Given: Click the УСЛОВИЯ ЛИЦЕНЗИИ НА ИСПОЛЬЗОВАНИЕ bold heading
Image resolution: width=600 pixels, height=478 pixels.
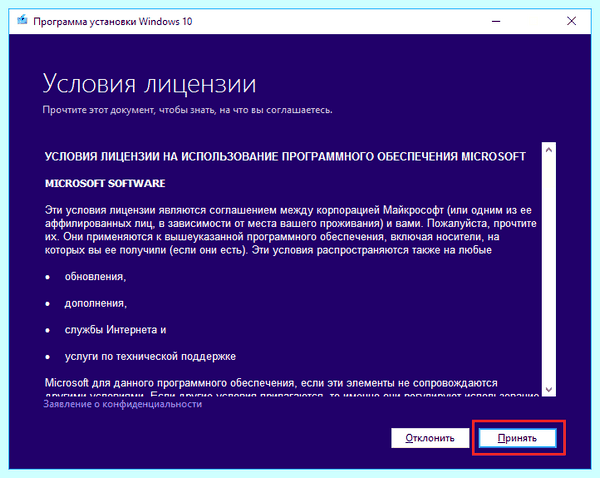Looking at the screenshot, I should click(x=285, y=157).
